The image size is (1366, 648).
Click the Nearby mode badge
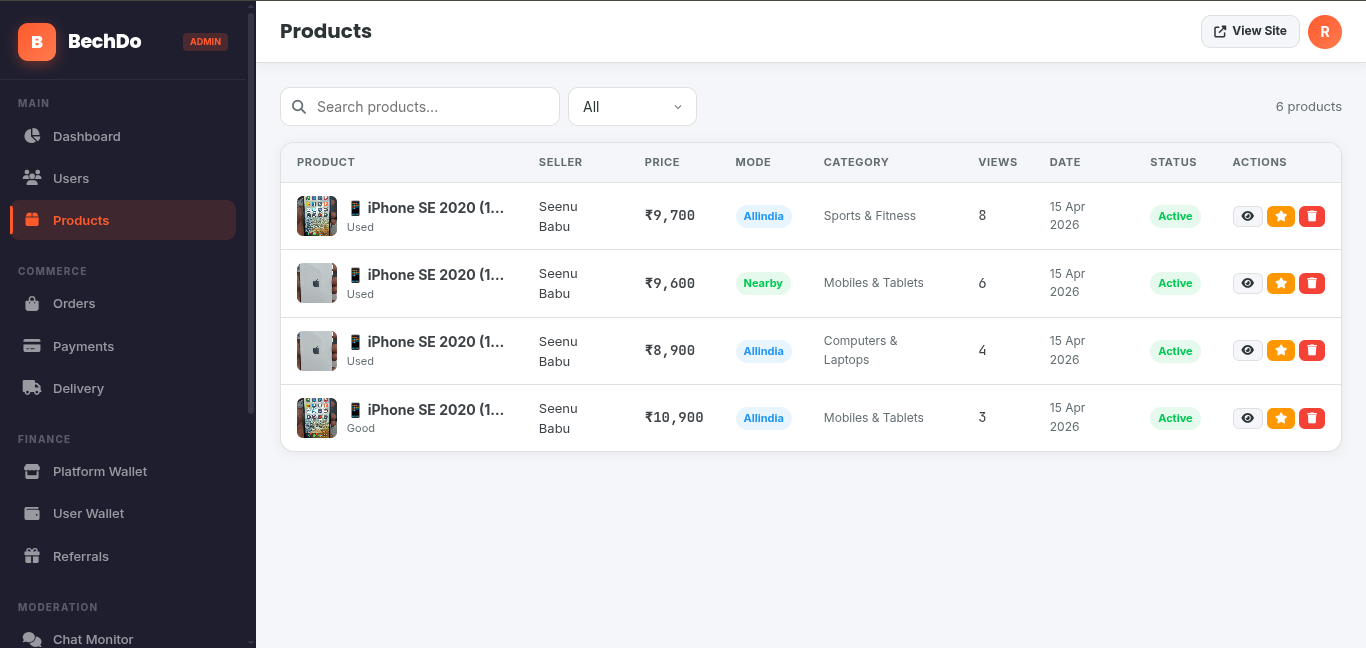pos(763,283)
